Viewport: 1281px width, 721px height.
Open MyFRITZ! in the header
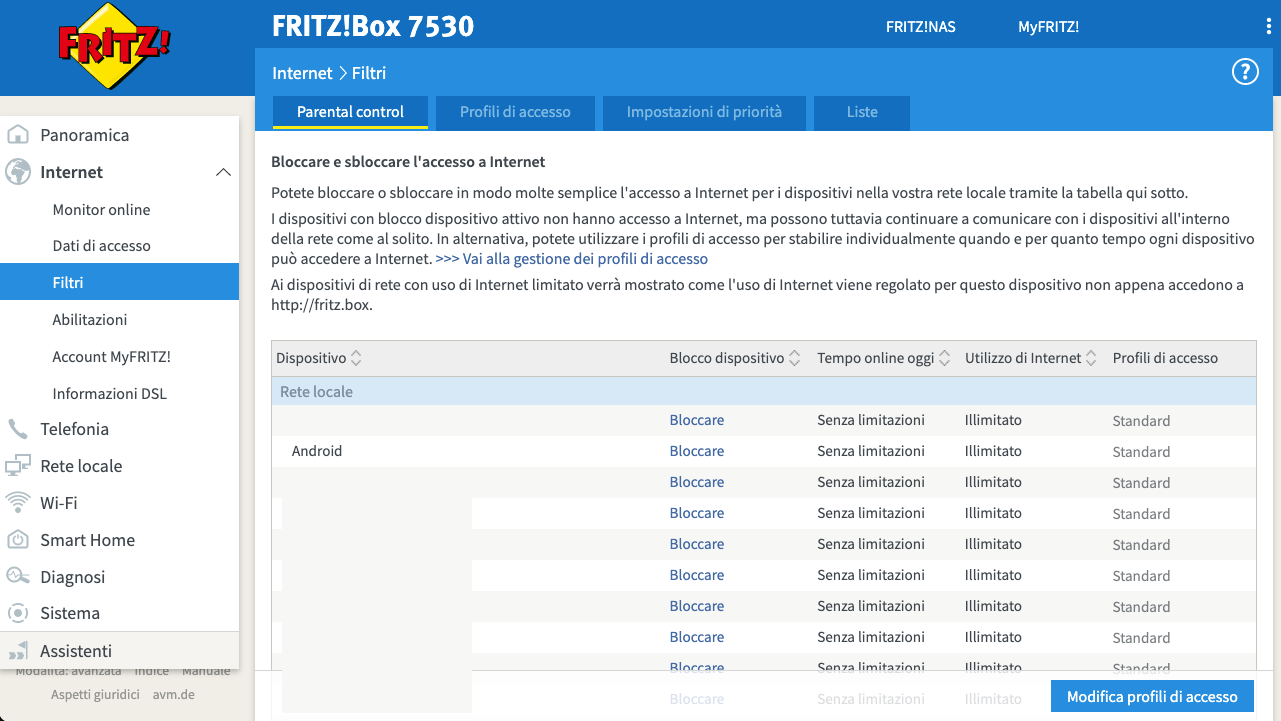point(1048,27)
